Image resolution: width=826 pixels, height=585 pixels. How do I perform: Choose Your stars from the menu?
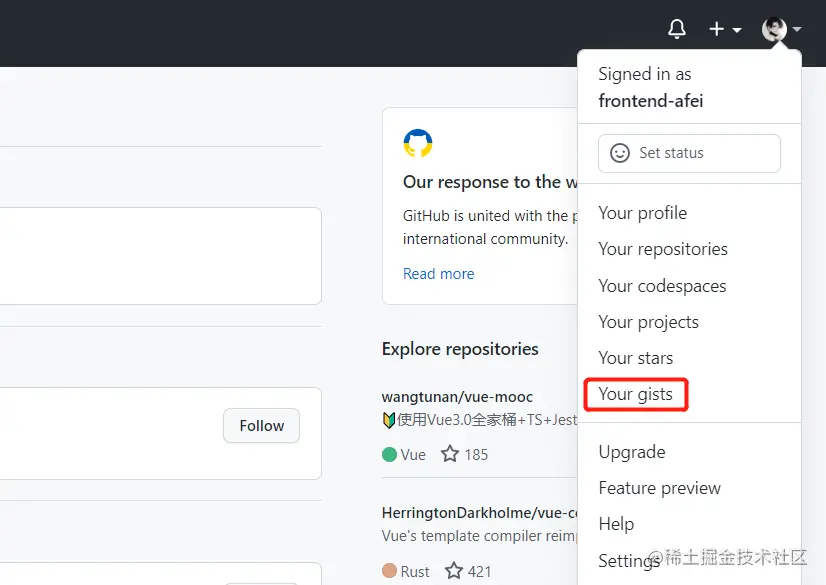coord(635,358)
